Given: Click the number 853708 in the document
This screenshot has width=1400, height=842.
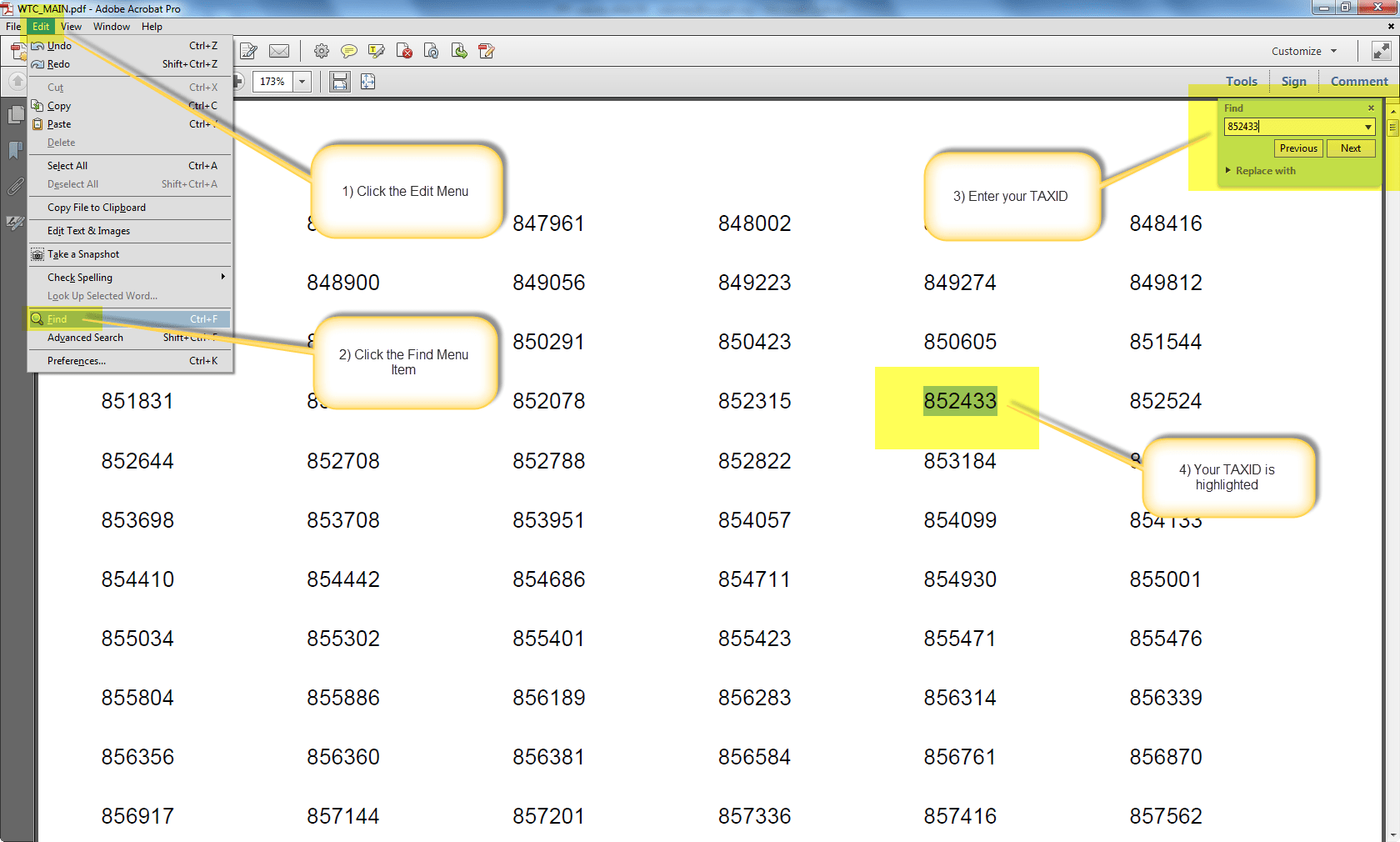Looking at the screenshot, I should (x=343, y=520).
